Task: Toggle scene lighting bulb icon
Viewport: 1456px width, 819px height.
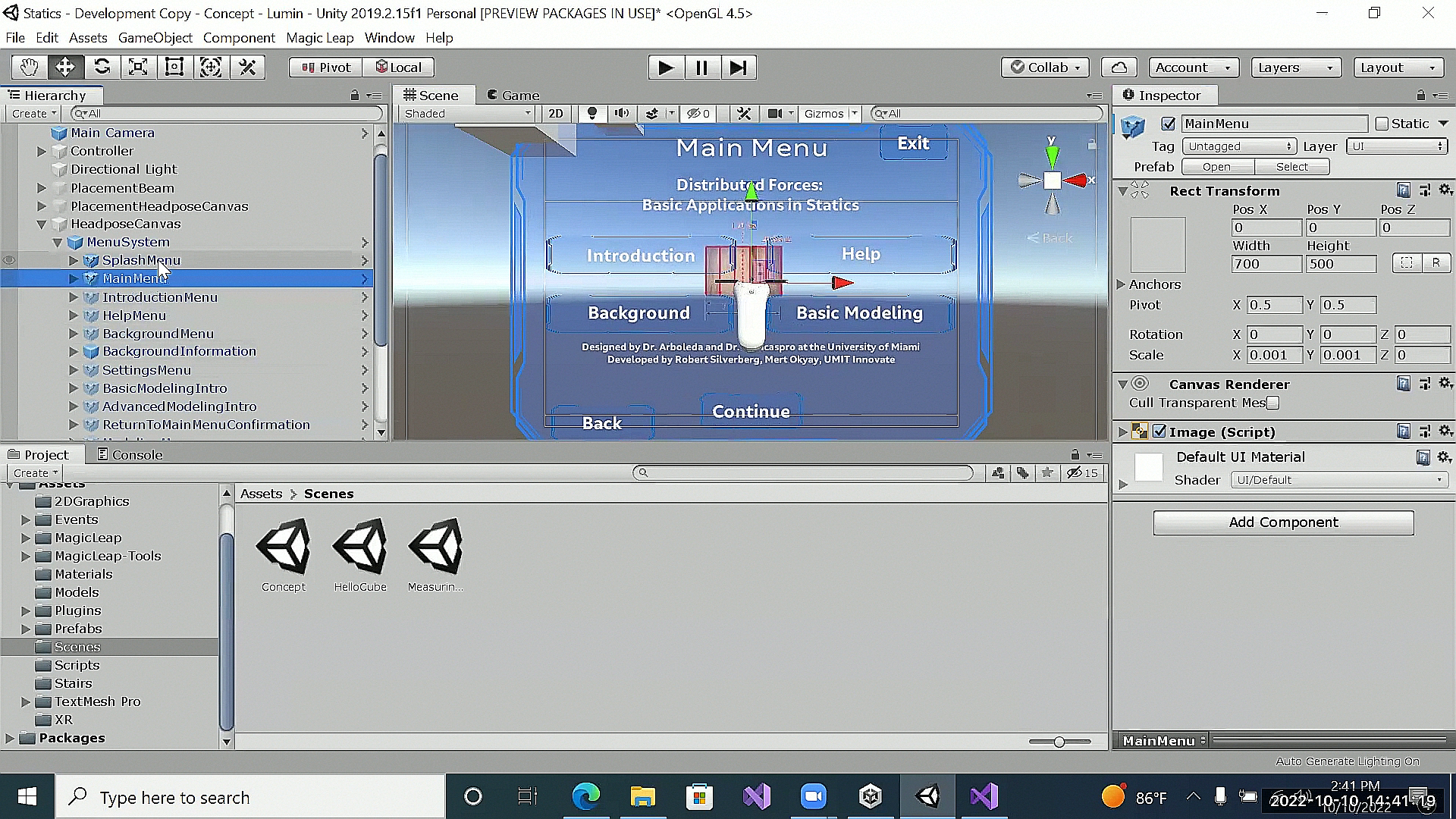Action: tap(592, 114)
